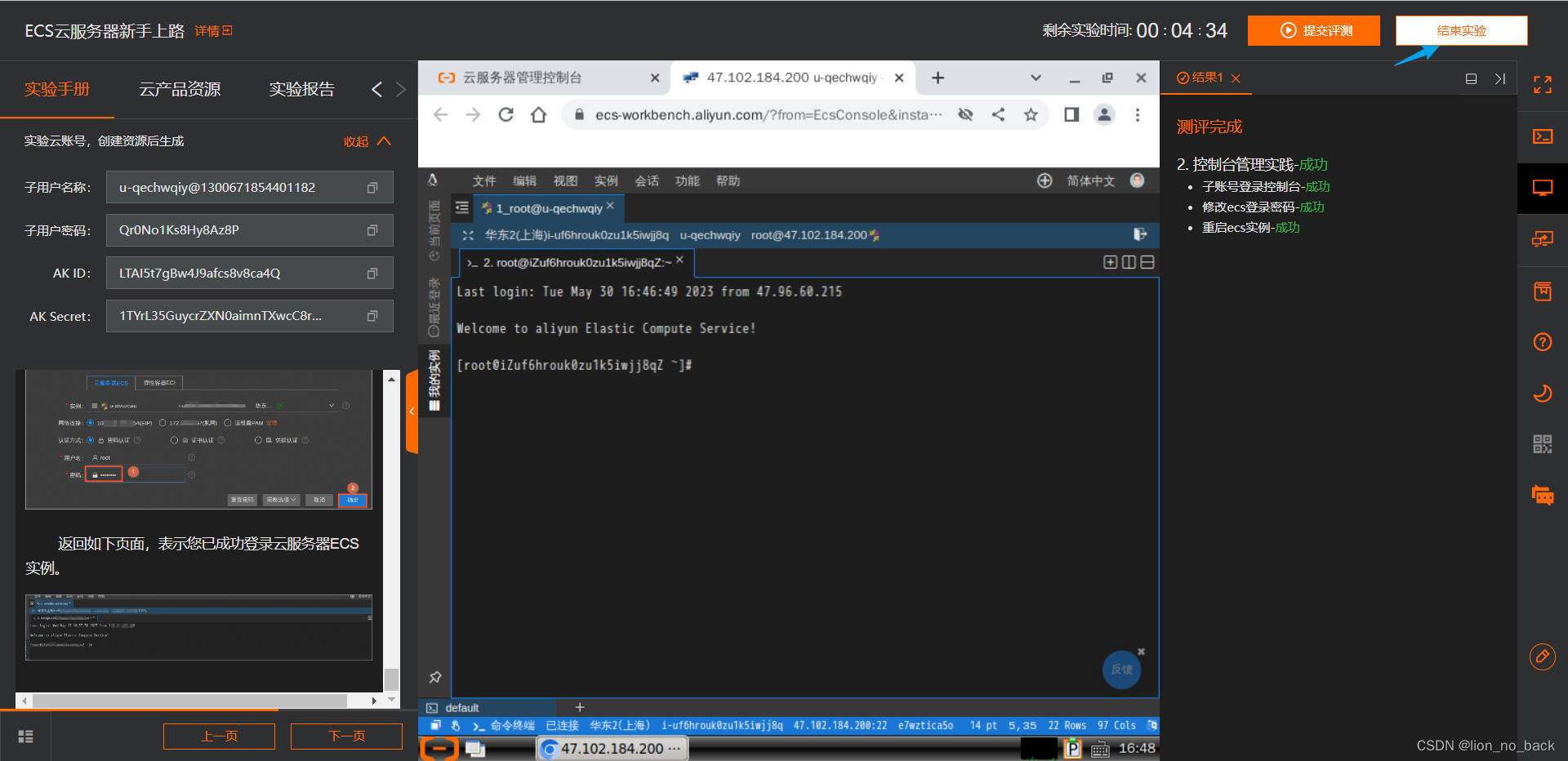Copy the AK Secret value
Image resolution: width=1568 pixels, height=761 pixels.
(372, 316)
